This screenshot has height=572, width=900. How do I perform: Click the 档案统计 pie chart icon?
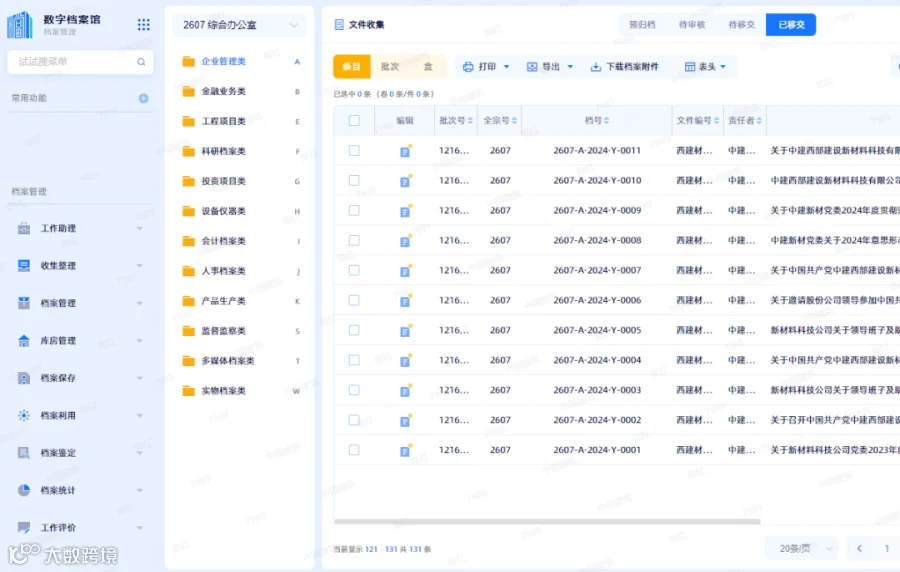(24, 490)
